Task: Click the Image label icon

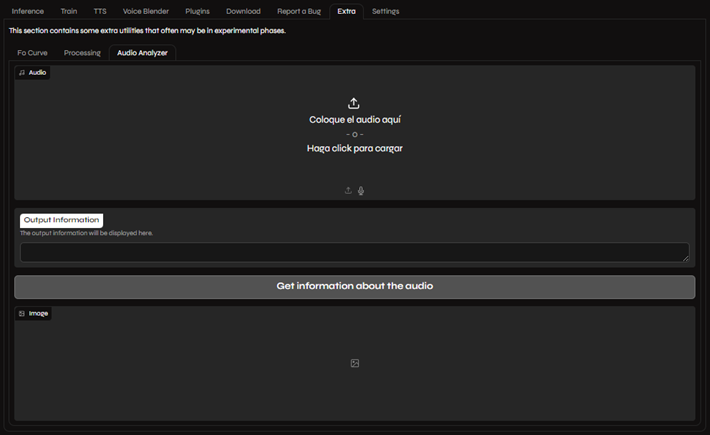Action: [x=22, y=314]
